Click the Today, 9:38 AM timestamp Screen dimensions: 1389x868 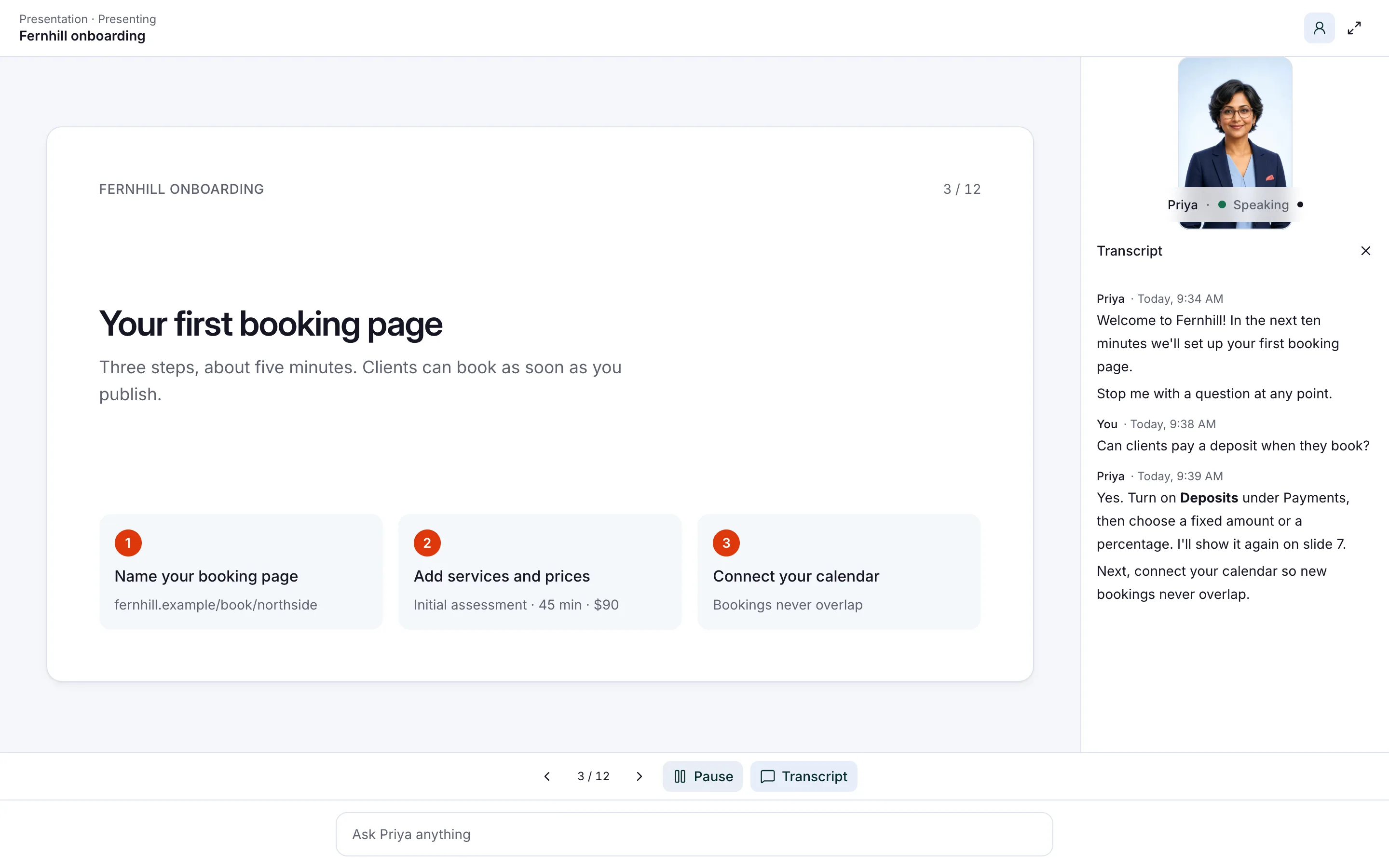(x=1172, y=424)
